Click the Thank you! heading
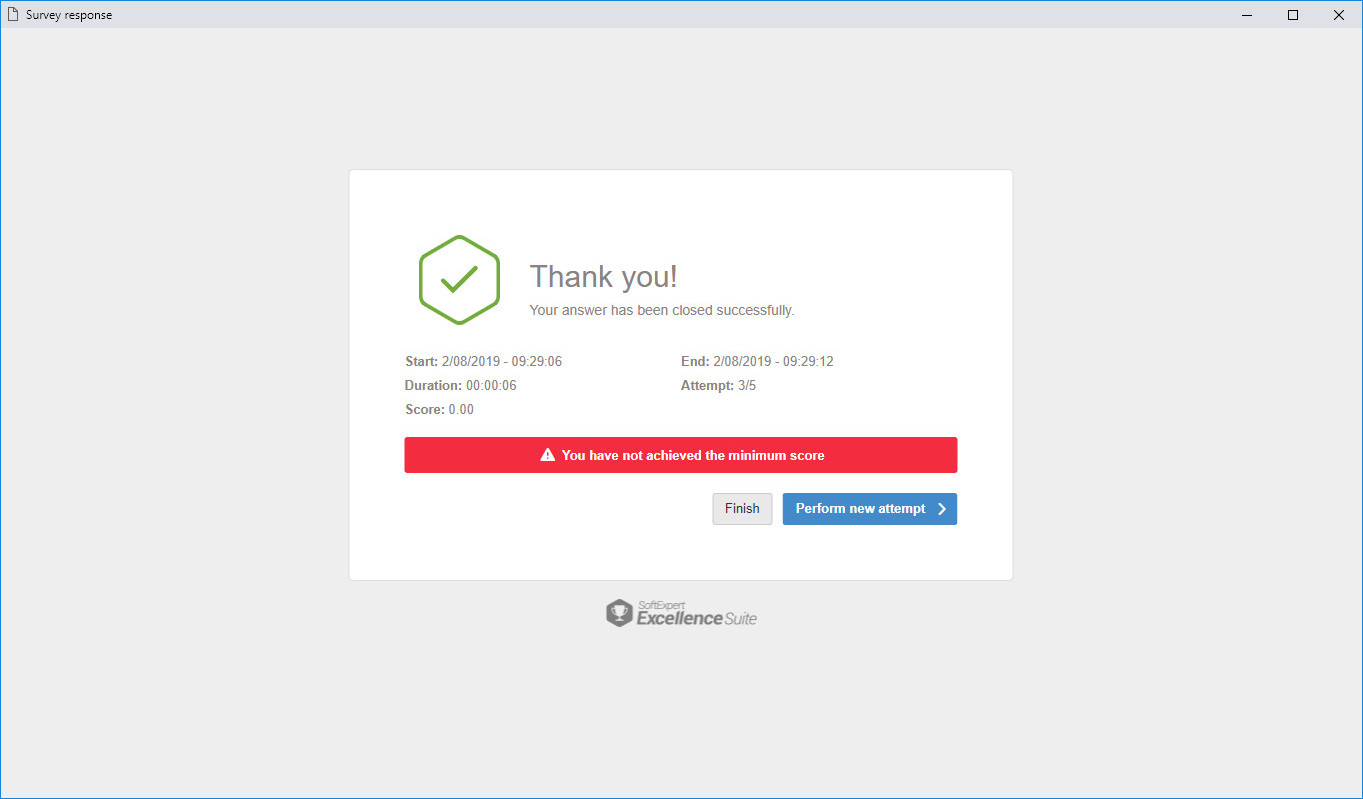 tap(603, 277)
